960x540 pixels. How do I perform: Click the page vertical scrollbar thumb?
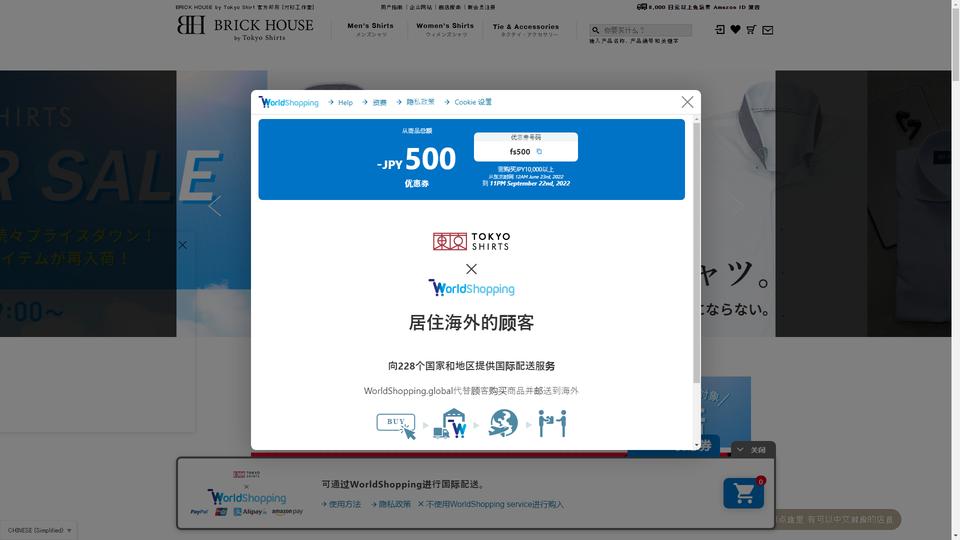click(955, 44)
